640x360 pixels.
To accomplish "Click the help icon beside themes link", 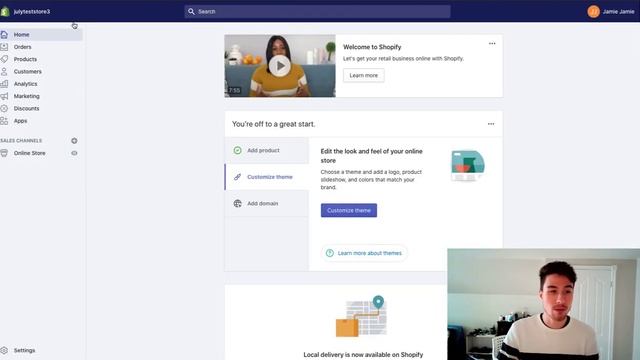I will 330,253.
